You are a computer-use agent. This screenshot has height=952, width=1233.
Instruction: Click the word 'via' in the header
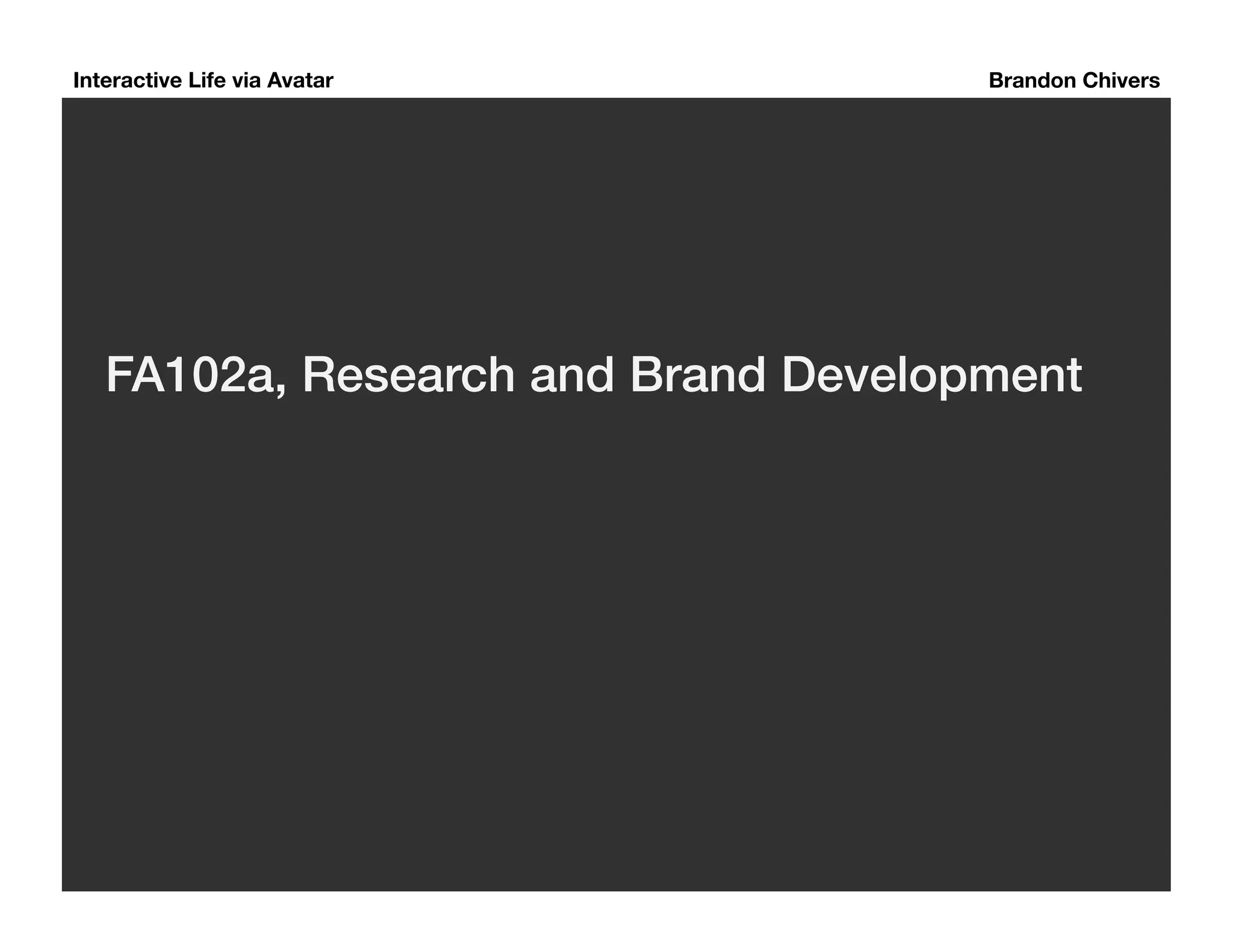coord(247,81)
